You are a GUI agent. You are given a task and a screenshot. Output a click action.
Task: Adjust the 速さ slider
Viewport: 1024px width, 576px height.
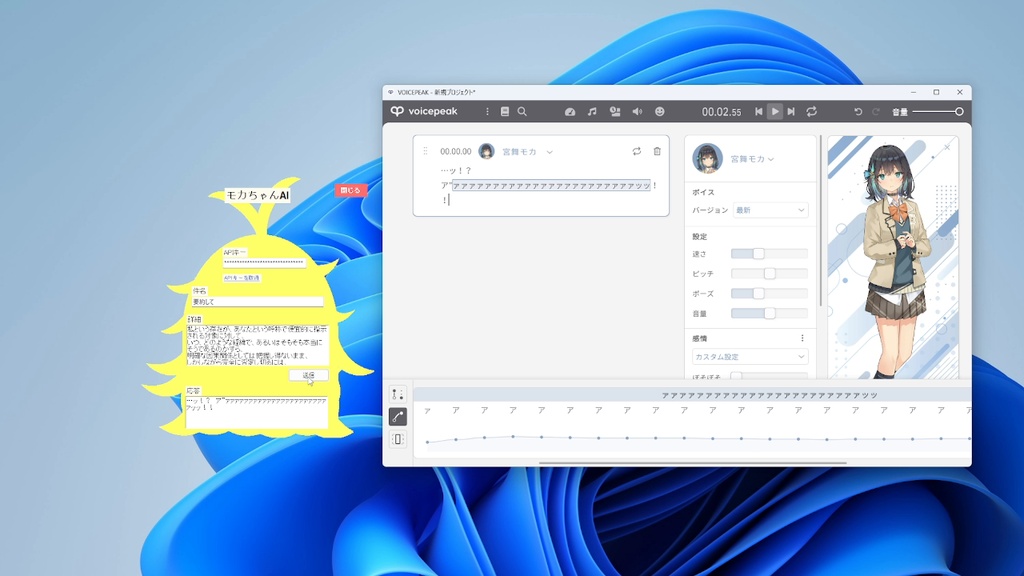(x=769, y=253)
